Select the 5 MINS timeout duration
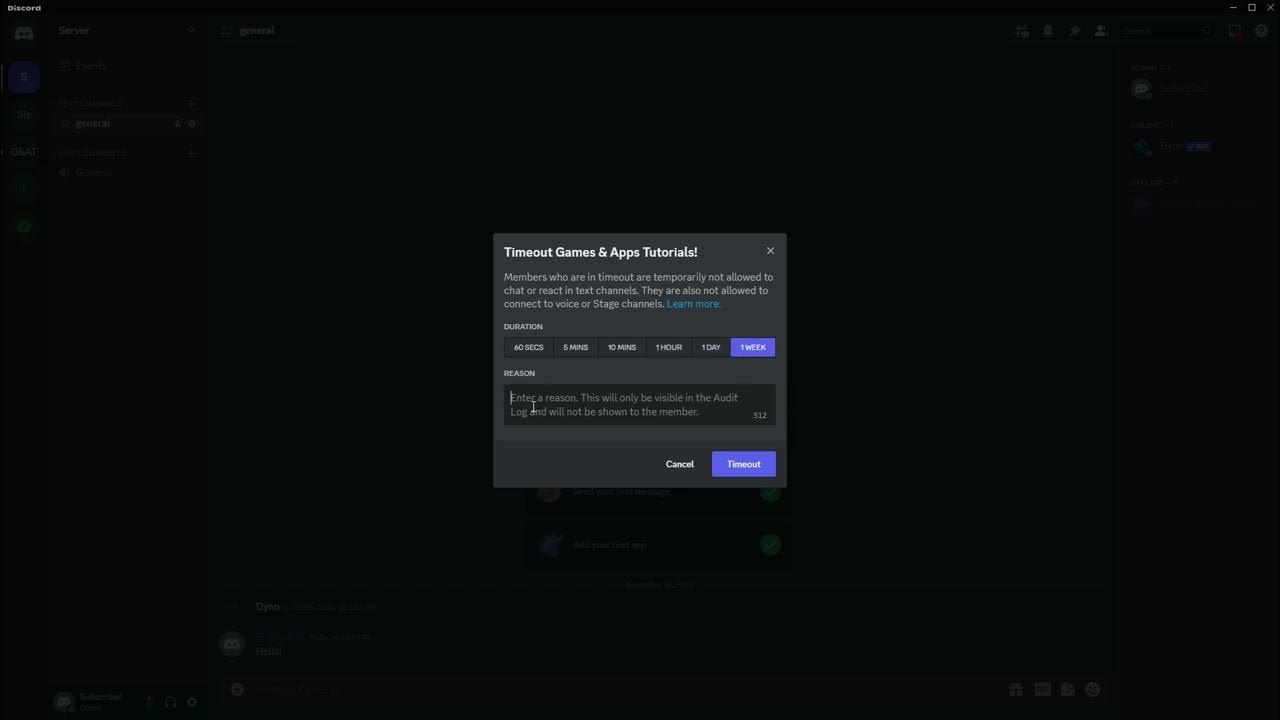 (575, 347)
